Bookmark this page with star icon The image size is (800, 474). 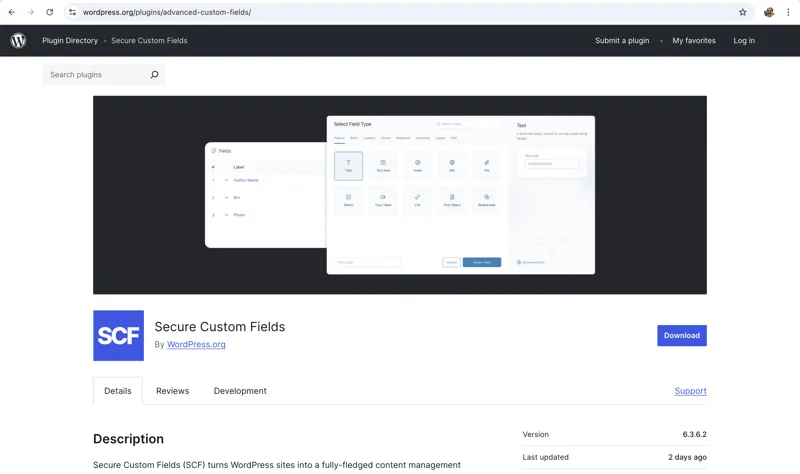[x=743, y=12]
